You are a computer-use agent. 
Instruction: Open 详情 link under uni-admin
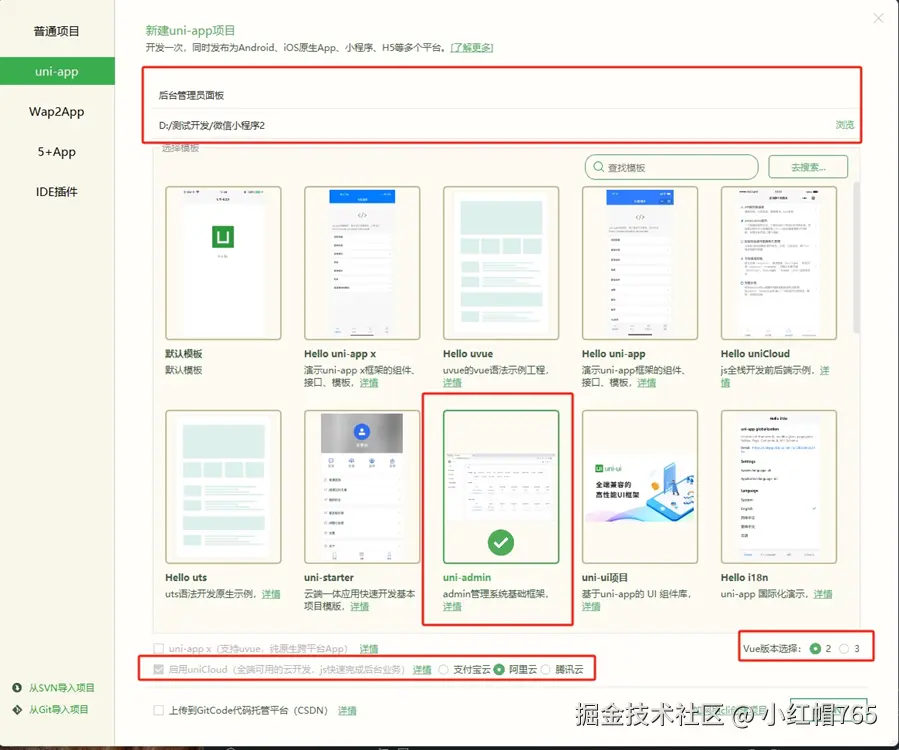click(x=452, y=606)
